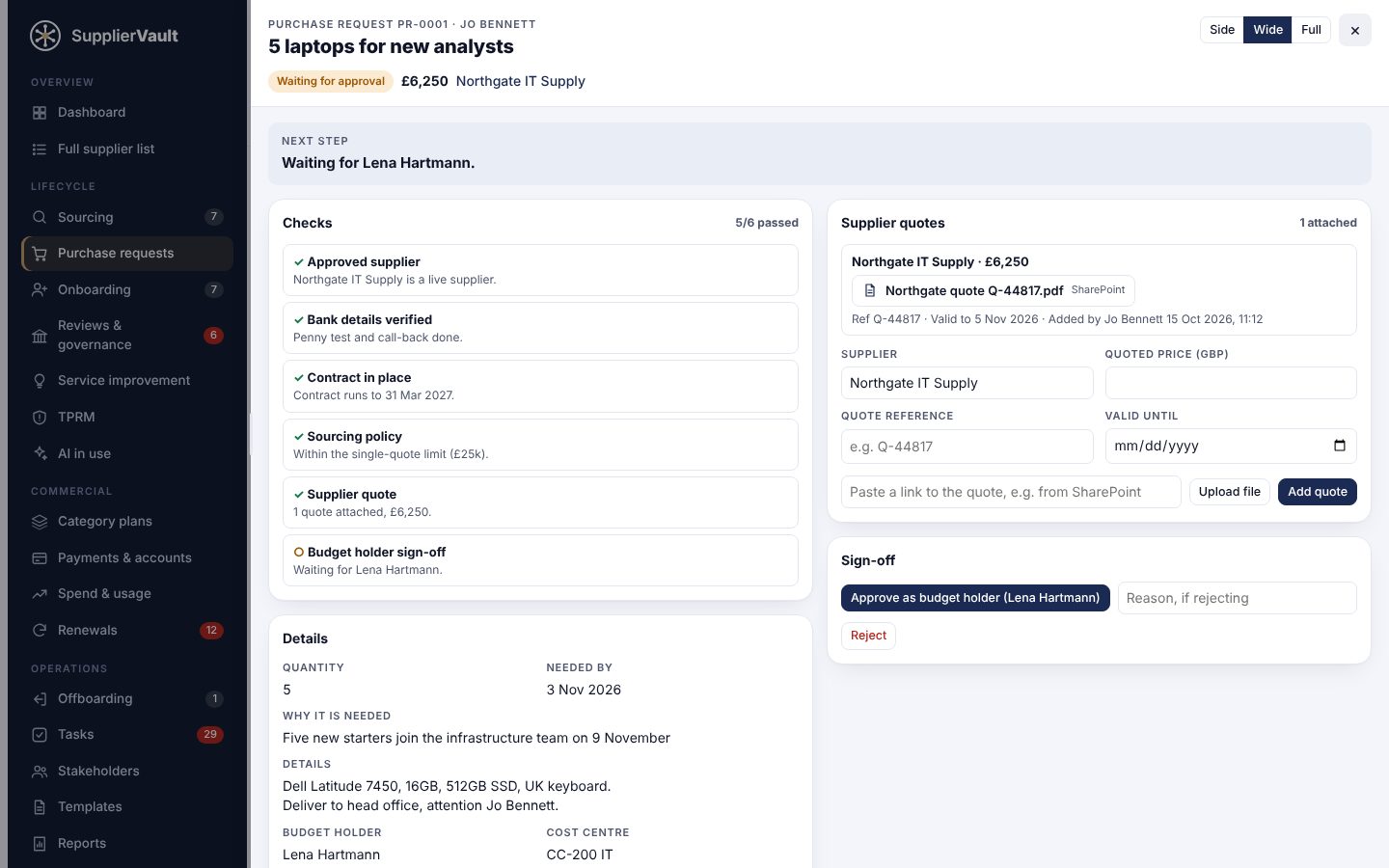Image resolution: width=1389 pixels, height=868 pixels.
Task: Click the Purchase requests cart icon
Action: pos(40,254)
